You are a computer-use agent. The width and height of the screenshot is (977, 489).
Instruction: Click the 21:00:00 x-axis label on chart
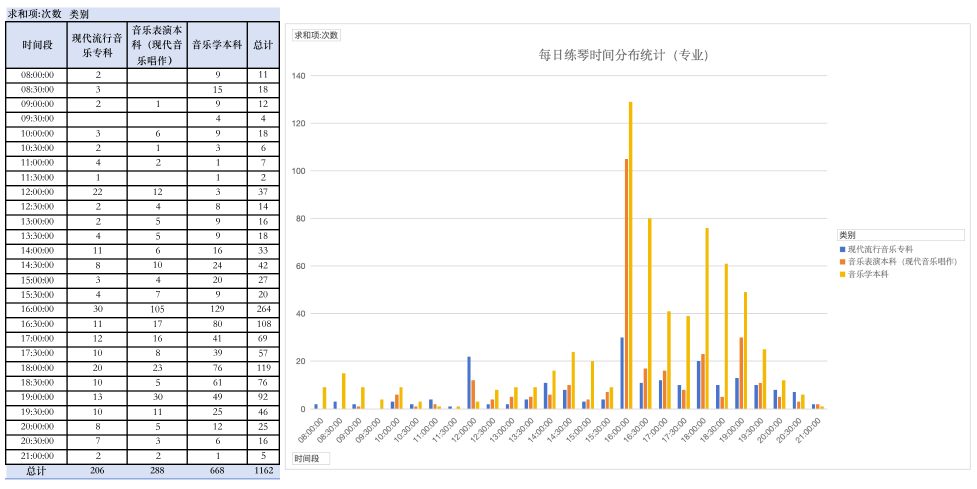[x=808, y=429]
